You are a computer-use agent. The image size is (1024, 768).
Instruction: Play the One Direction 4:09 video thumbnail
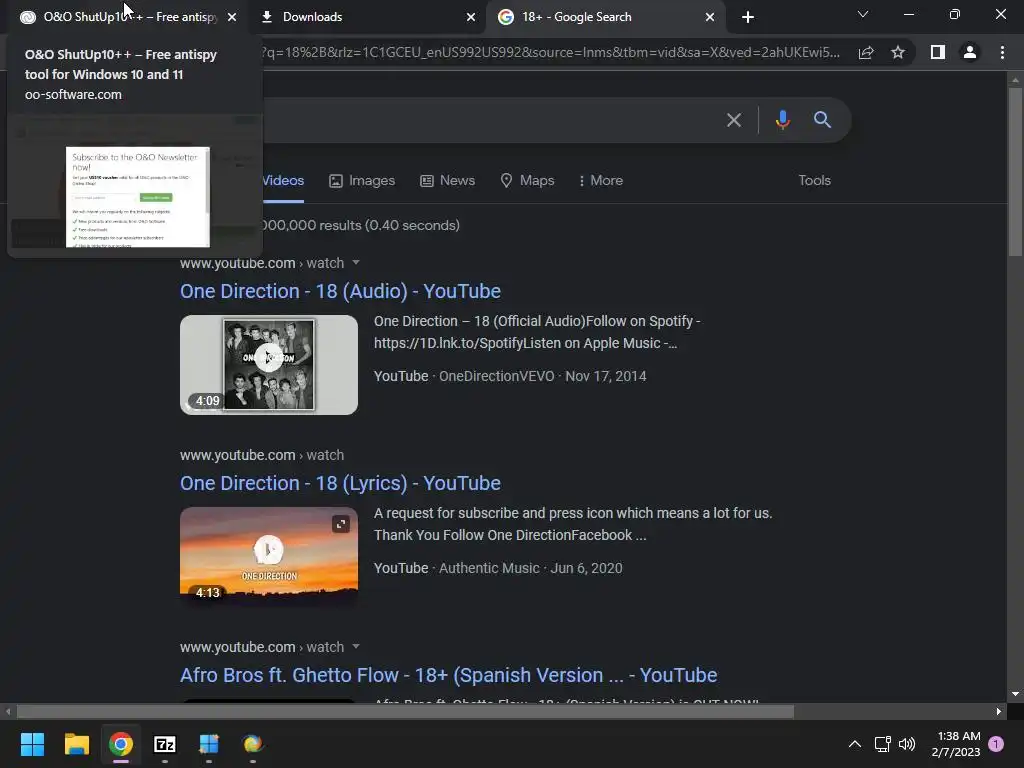(x=269, y=364)
